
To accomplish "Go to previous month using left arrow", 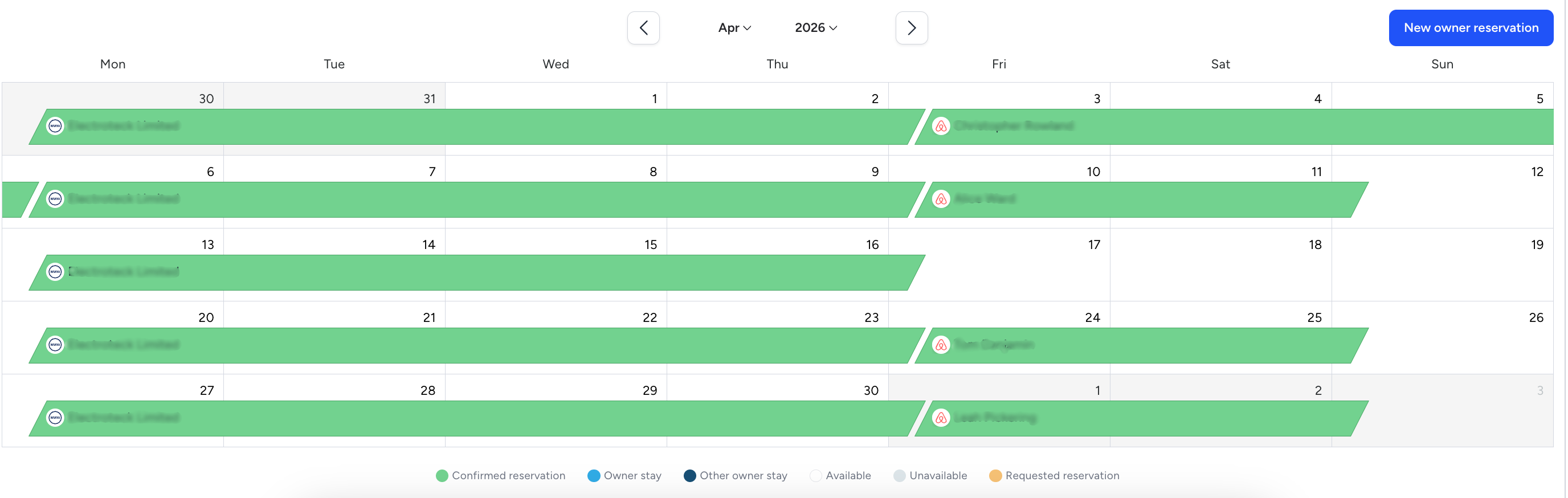I will (x=643, y=28).
